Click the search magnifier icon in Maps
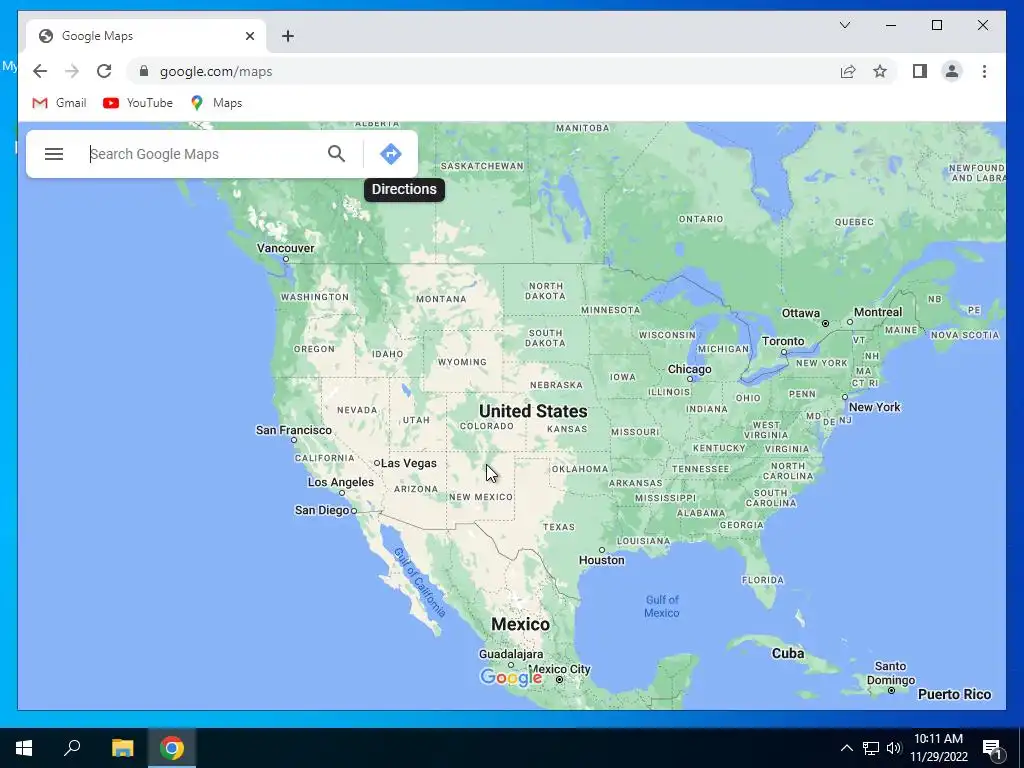 point(336,154)
